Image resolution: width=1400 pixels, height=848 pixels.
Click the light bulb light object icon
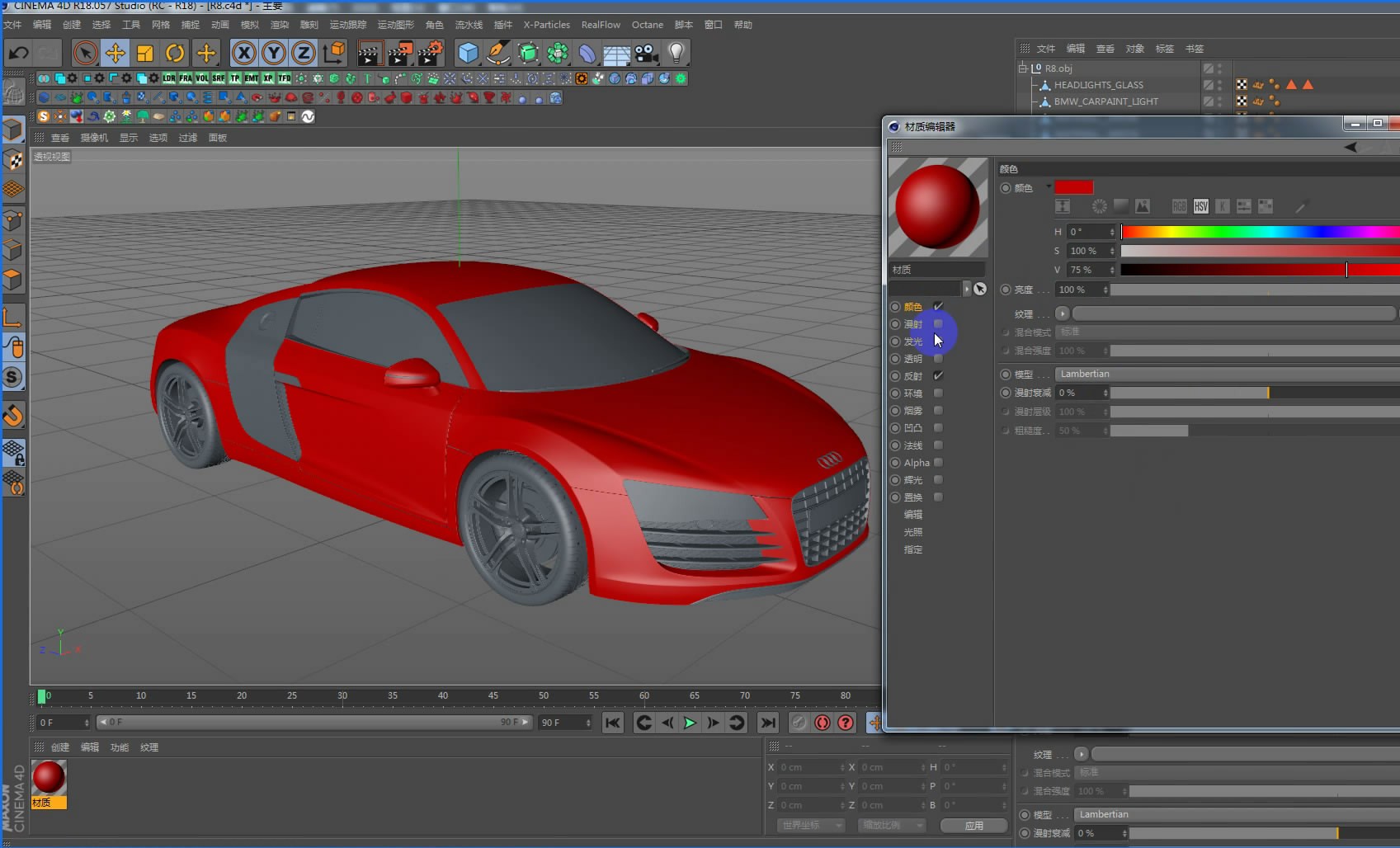(676, 54)
